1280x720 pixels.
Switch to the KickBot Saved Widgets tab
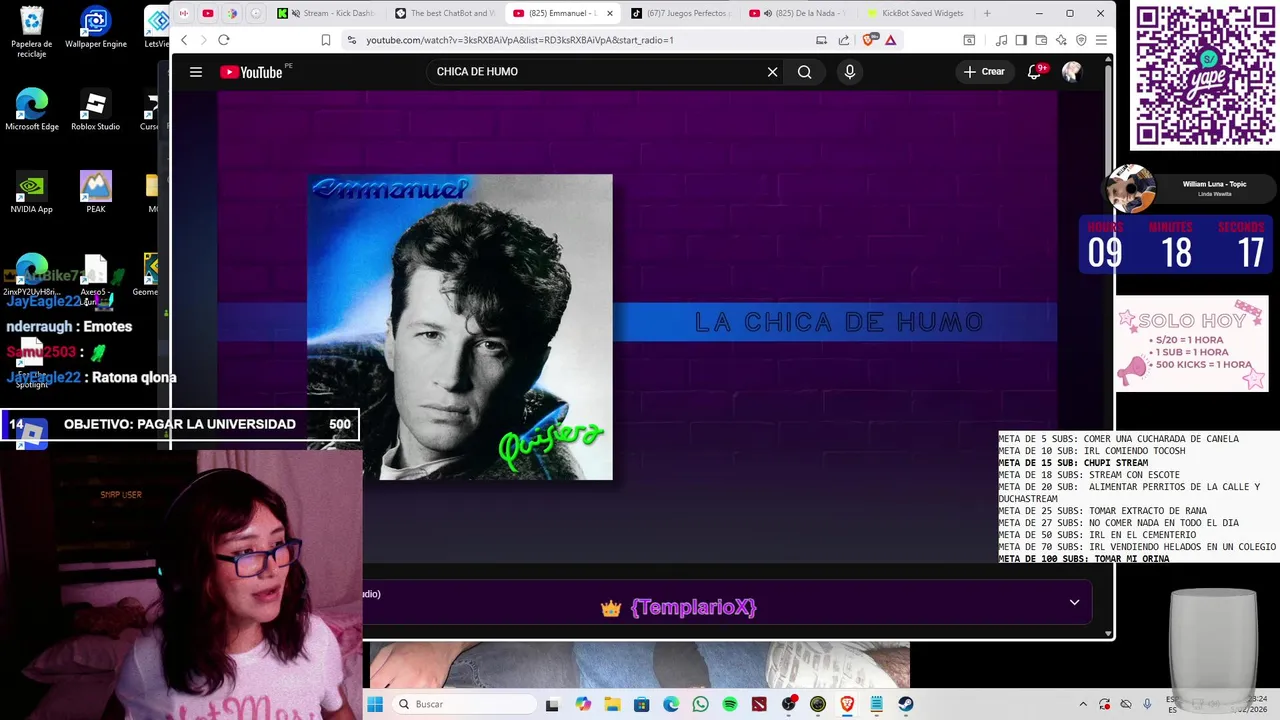916,13
